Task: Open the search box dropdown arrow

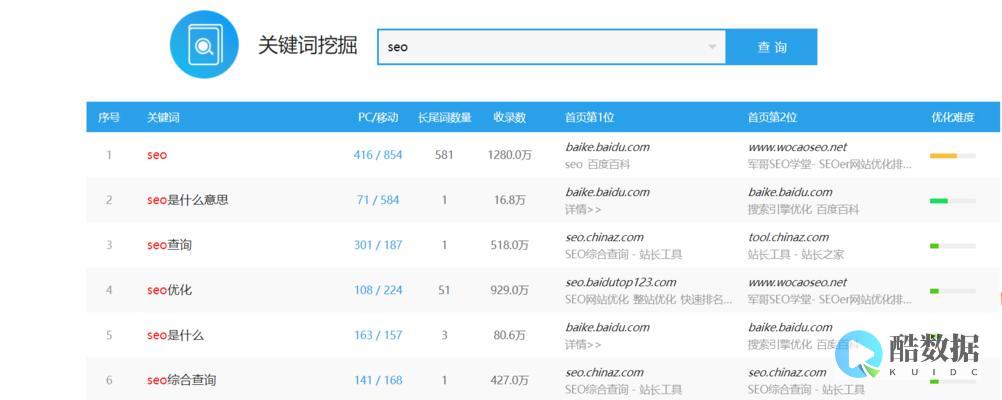Action: [712, 47]
